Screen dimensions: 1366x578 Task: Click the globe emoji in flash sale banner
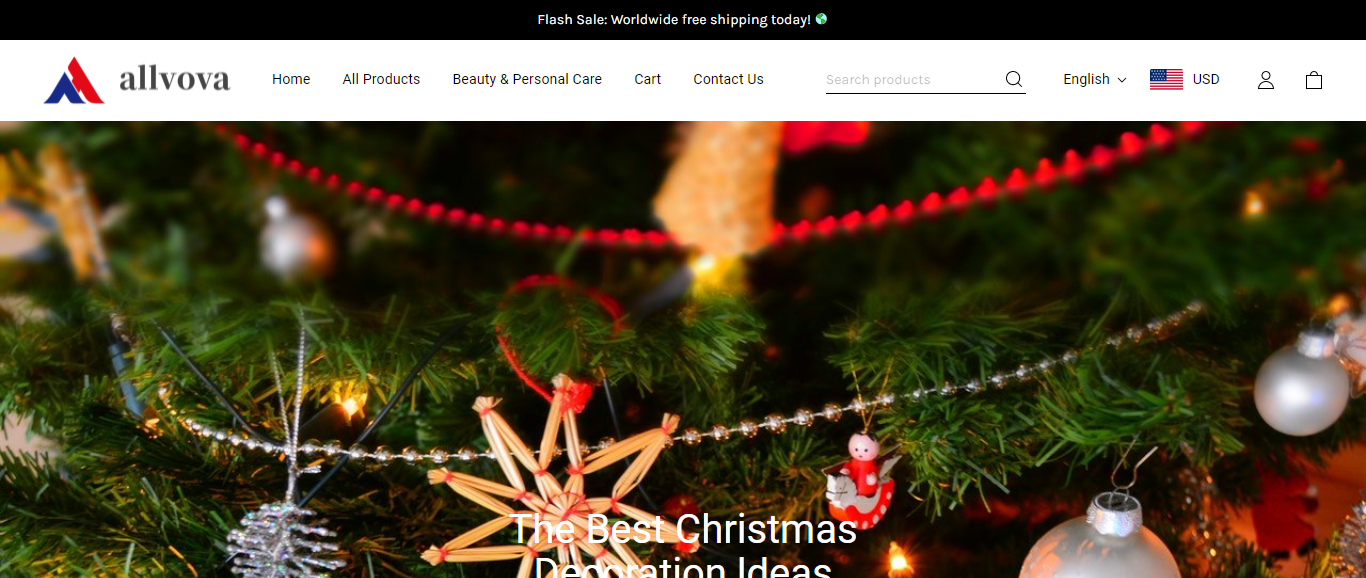pyautogui.click(x=821, y=19)
